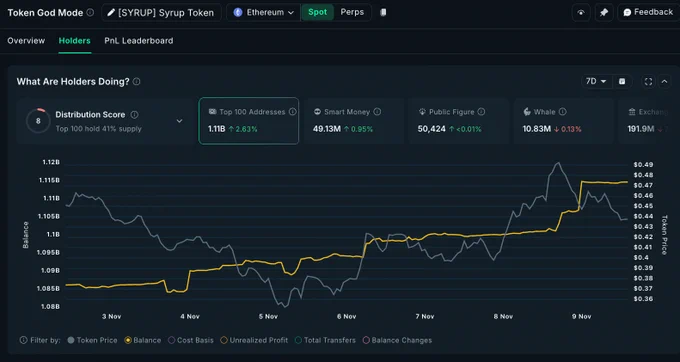This screenshot has width=680, height=362.
Task: Select the Top 100 Addresses card
Action: 249,121
